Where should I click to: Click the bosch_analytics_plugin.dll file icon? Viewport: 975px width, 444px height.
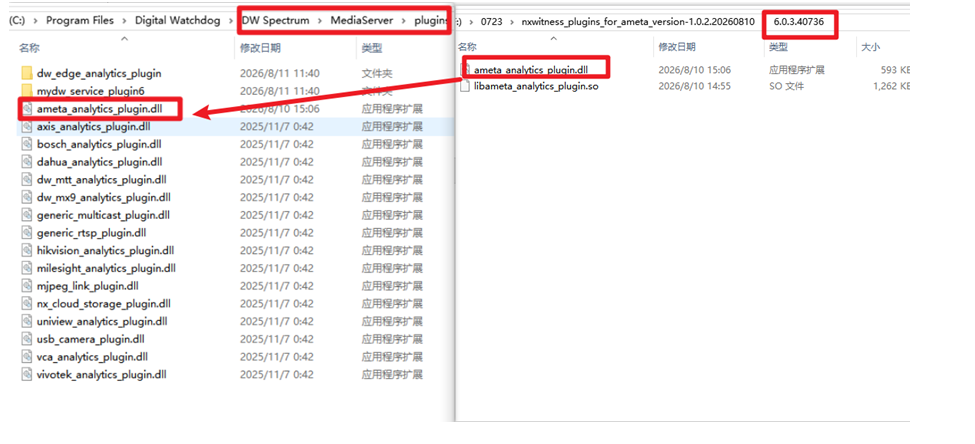[x=26, y=144]
